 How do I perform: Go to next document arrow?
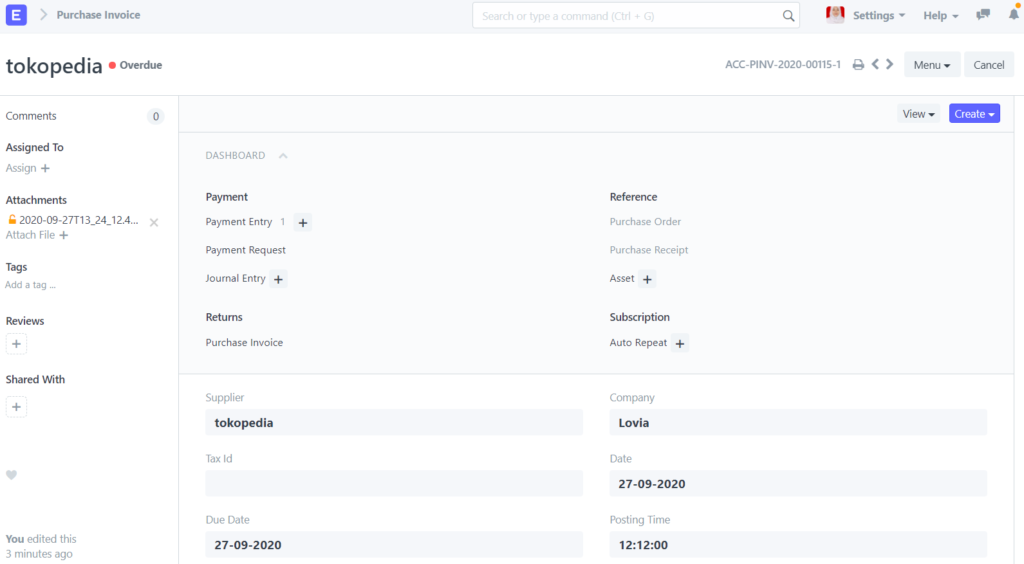tap(889, 64)
